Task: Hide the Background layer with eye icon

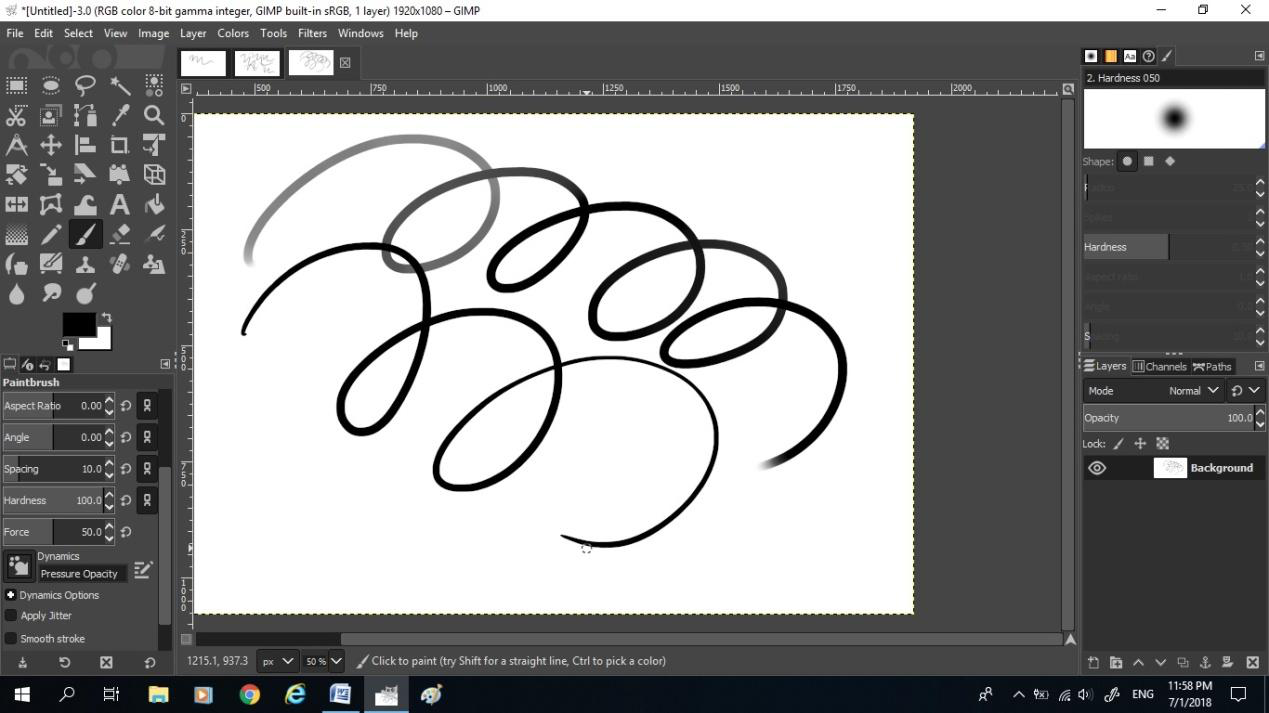Action: [1097, 468]
